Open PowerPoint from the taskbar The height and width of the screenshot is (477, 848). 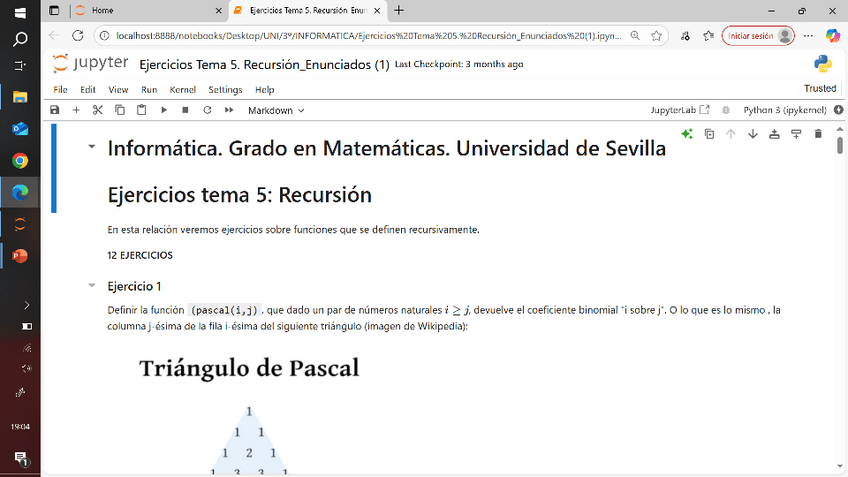[x=20, y=255]
